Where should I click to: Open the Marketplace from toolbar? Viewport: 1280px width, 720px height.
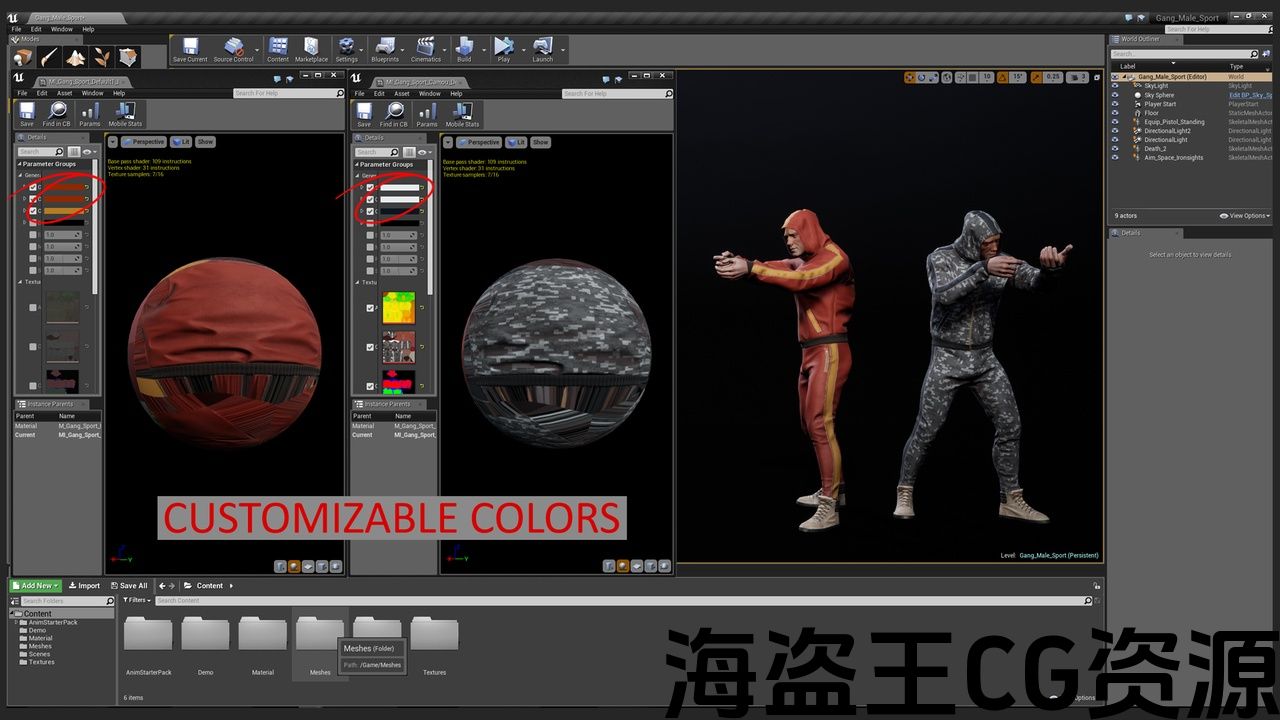pos(311,49)
